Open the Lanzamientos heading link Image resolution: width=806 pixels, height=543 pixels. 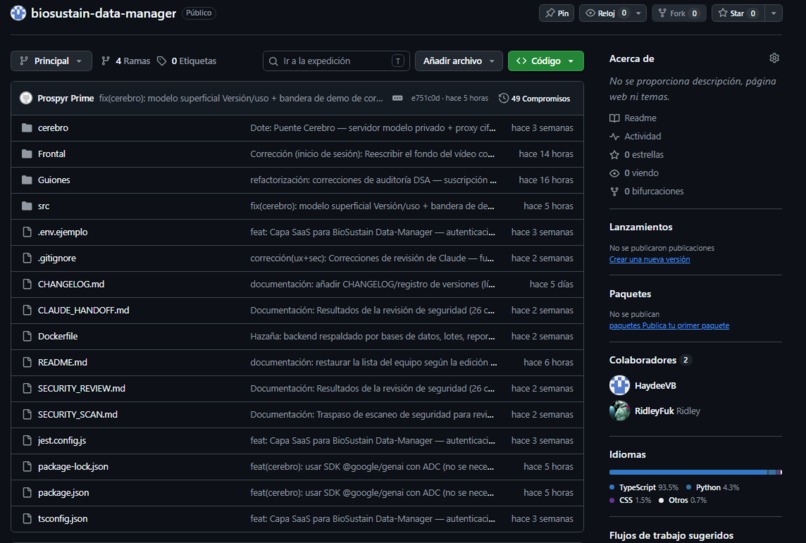[x=640, y=227]
